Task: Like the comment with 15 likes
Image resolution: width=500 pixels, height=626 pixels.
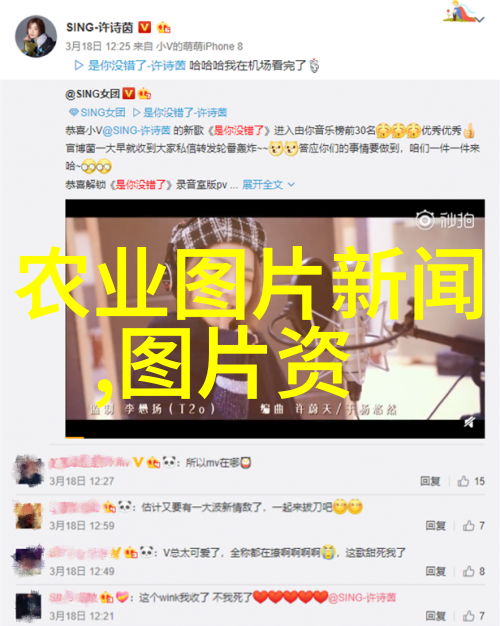Action: (471, 481)
